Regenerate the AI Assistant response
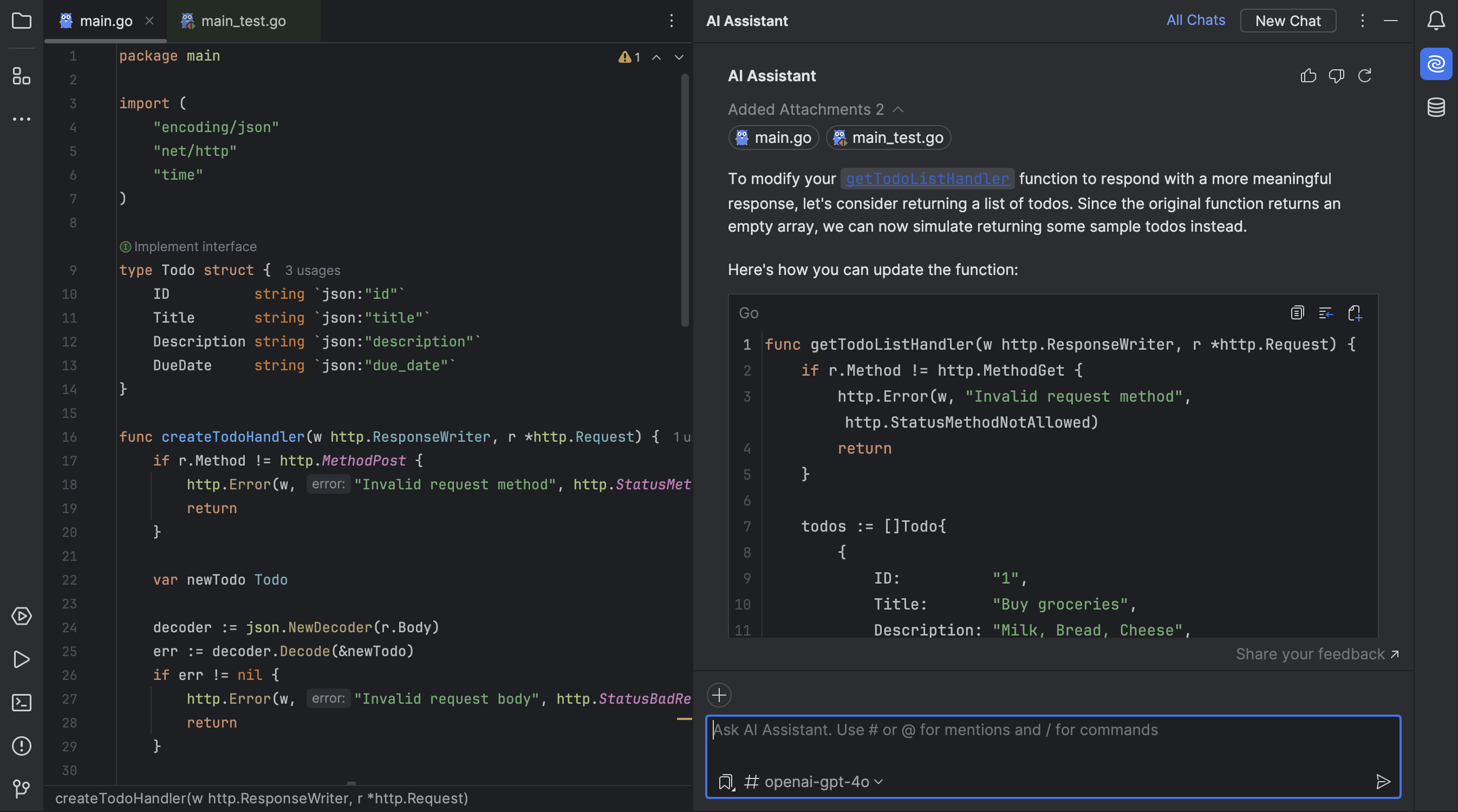Image resolution: width=1458 pixels, height=812 pixels. (1365, 76)
